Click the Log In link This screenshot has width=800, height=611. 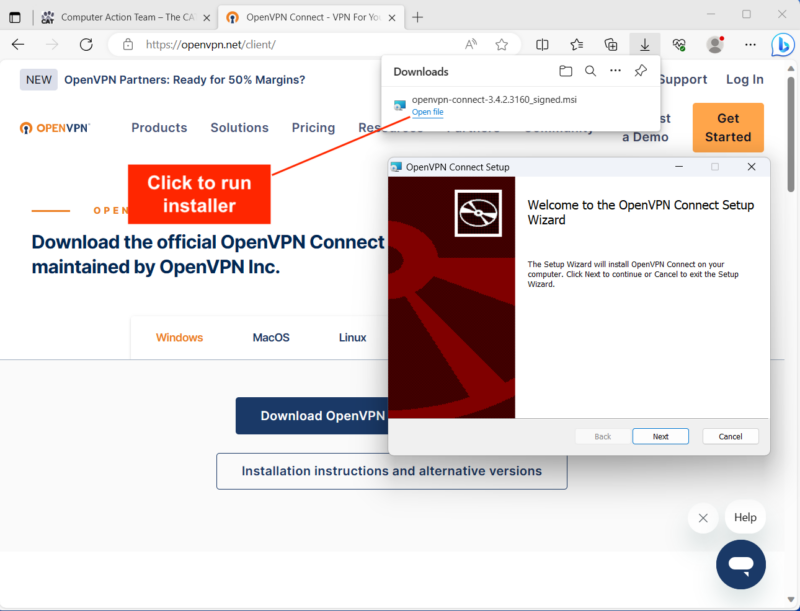coord(745,79)
